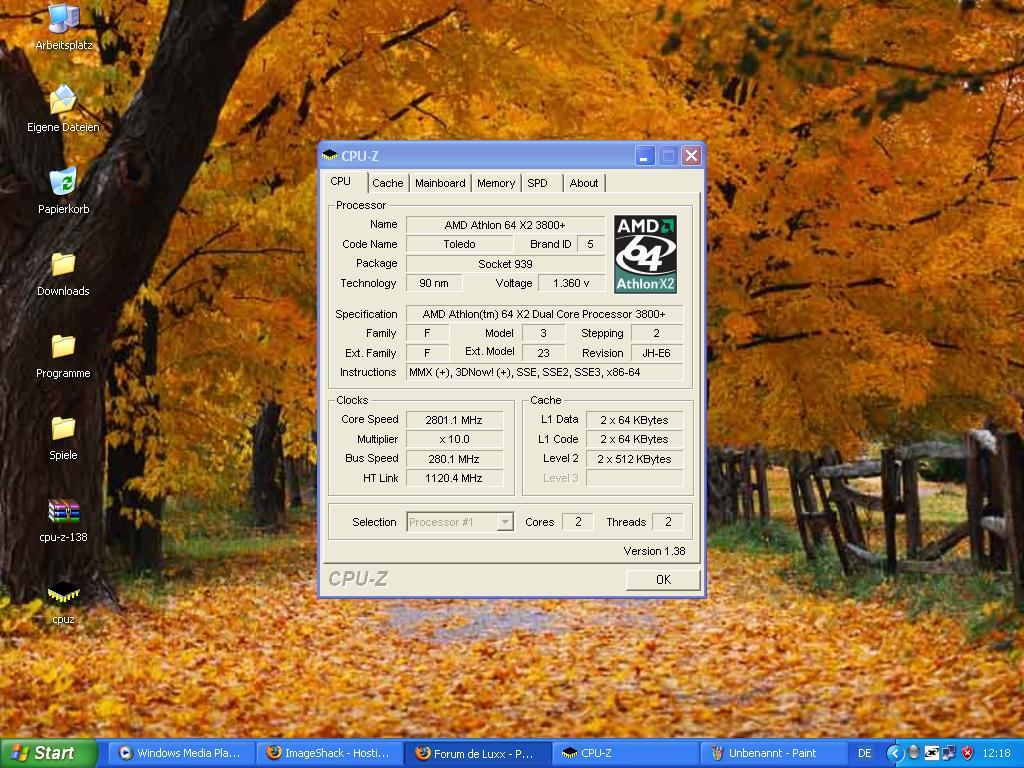This screenshot has height=768, width=1024.
Task: Click the Technology value '90 nm'
Action: [434, 283]
